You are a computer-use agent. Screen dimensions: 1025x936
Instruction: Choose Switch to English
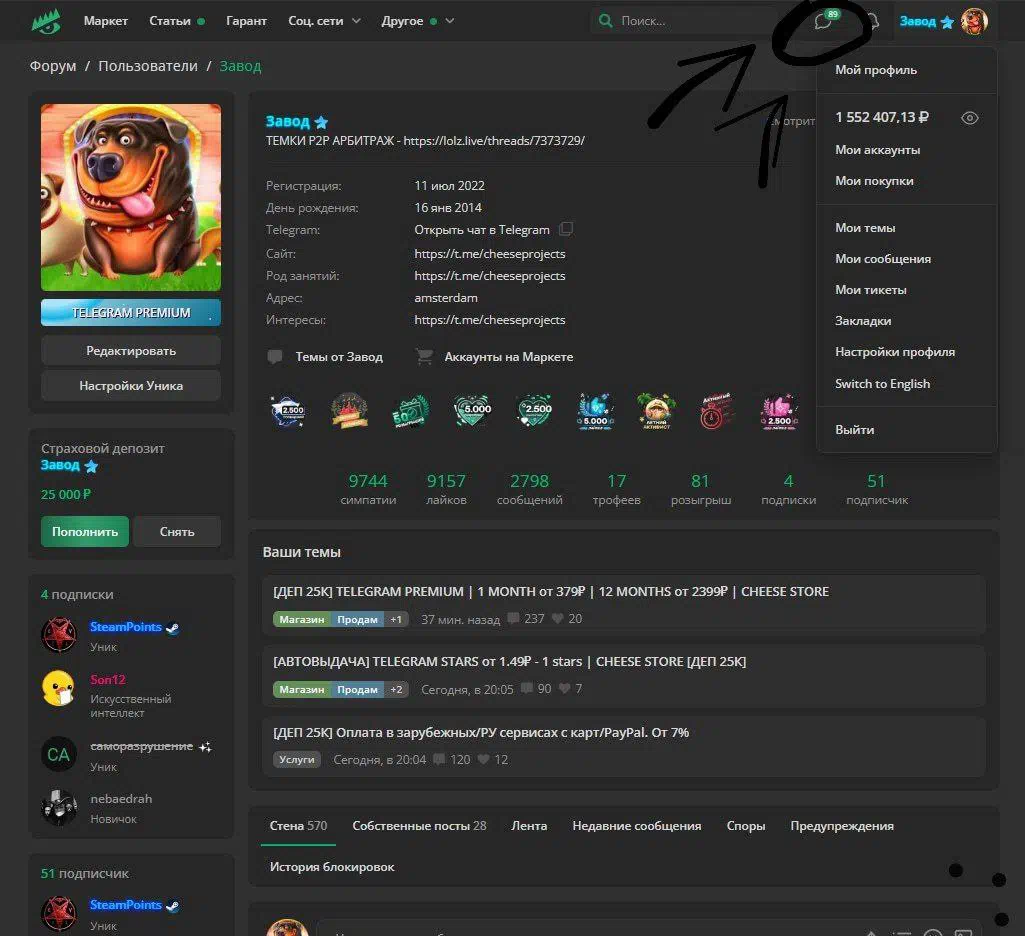pos(882,384)
